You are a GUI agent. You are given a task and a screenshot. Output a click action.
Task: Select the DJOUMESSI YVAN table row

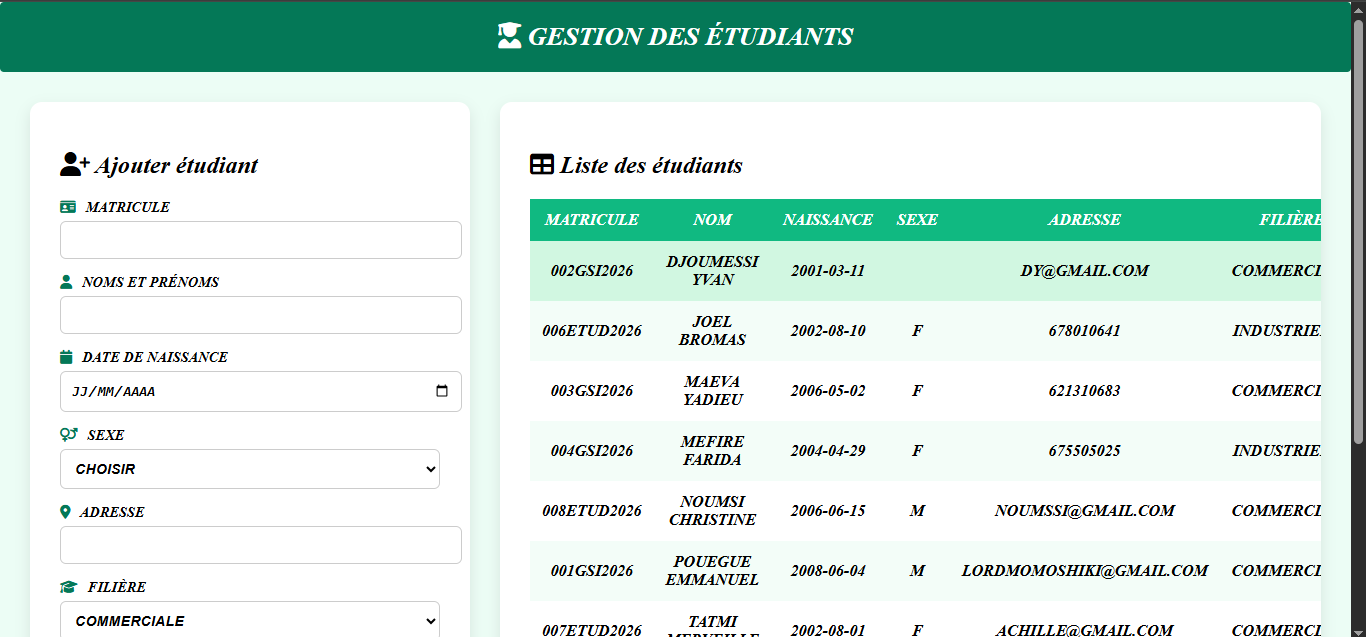(x=925, y=271)
